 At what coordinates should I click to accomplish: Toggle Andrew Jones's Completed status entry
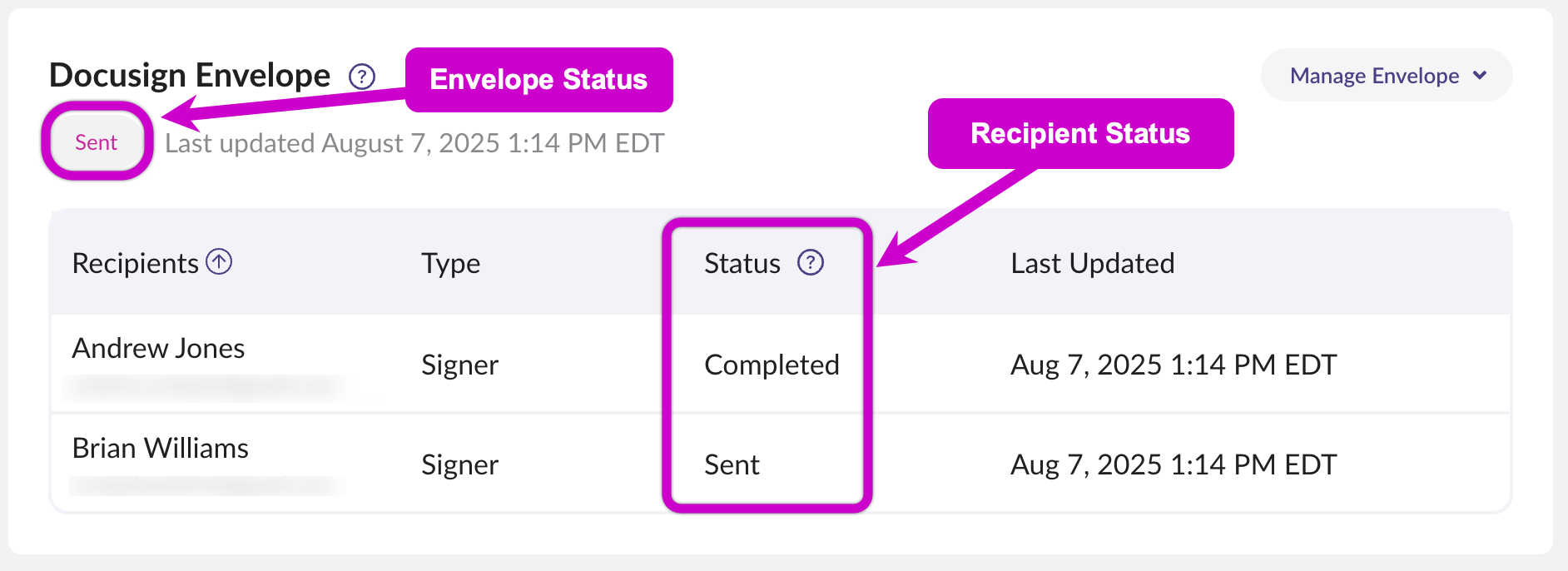771,364
